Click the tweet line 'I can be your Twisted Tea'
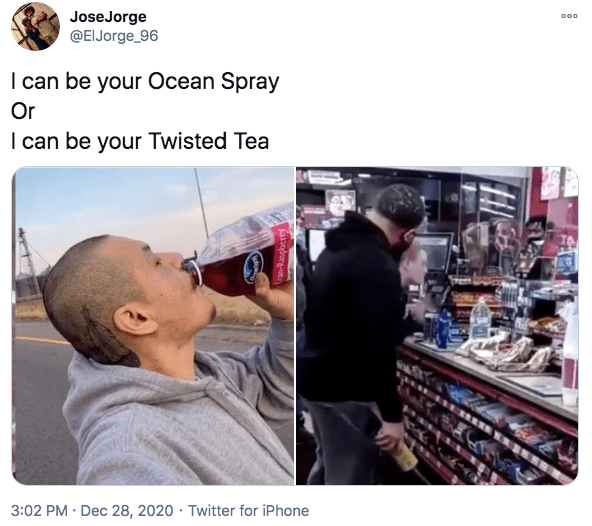The image size is (592, 526). click(x=140, y=141)
